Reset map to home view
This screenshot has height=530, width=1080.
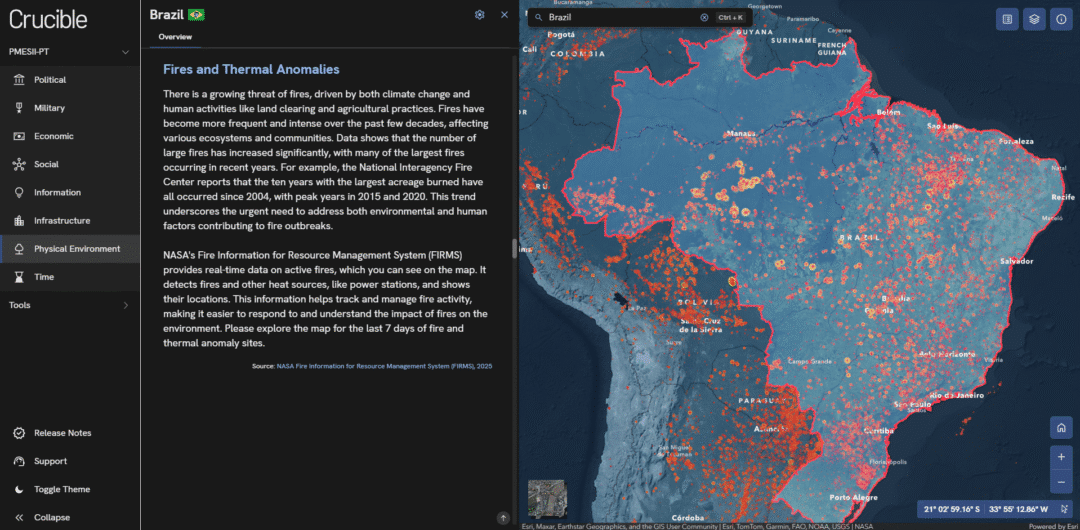click(1060, 427)
